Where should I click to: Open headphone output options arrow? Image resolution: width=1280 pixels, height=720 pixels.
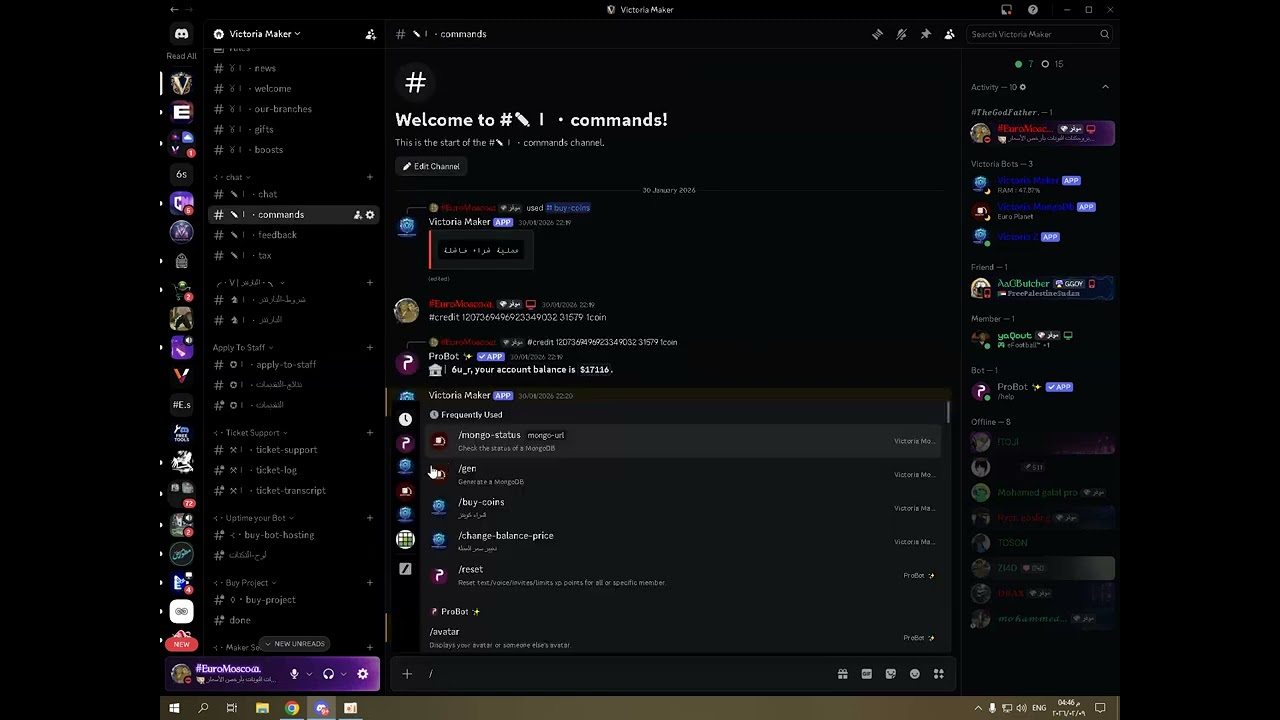(x=343, y=674)
